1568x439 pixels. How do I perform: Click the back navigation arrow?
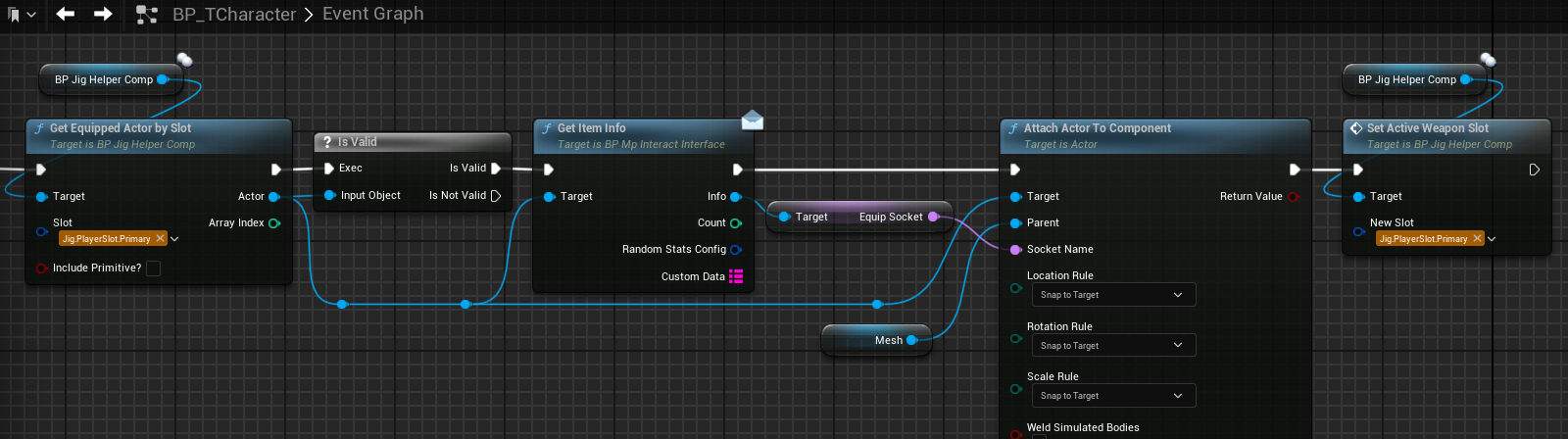(x=66, y=14)
